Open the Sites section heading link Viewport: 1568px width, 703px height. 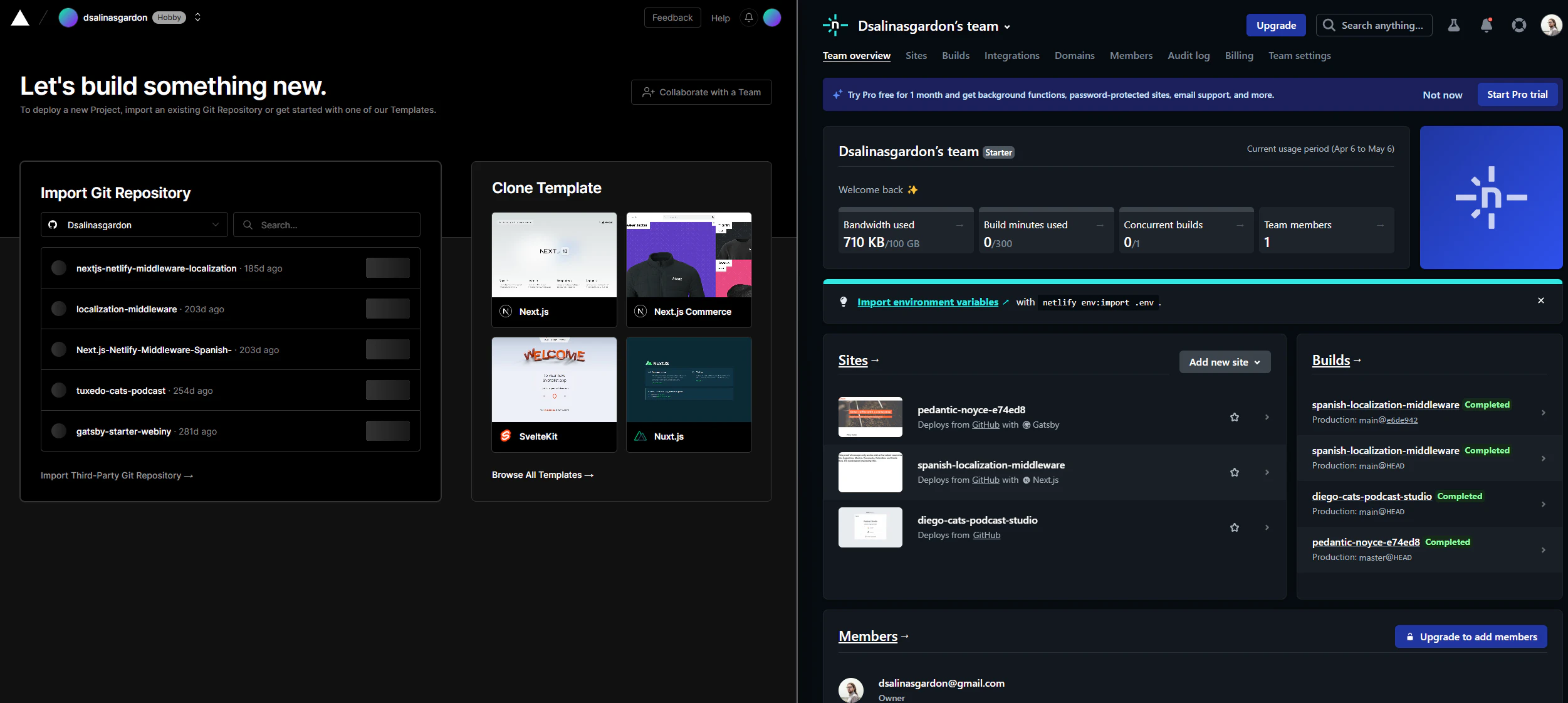pyautogui.click(x=853, y=360)
